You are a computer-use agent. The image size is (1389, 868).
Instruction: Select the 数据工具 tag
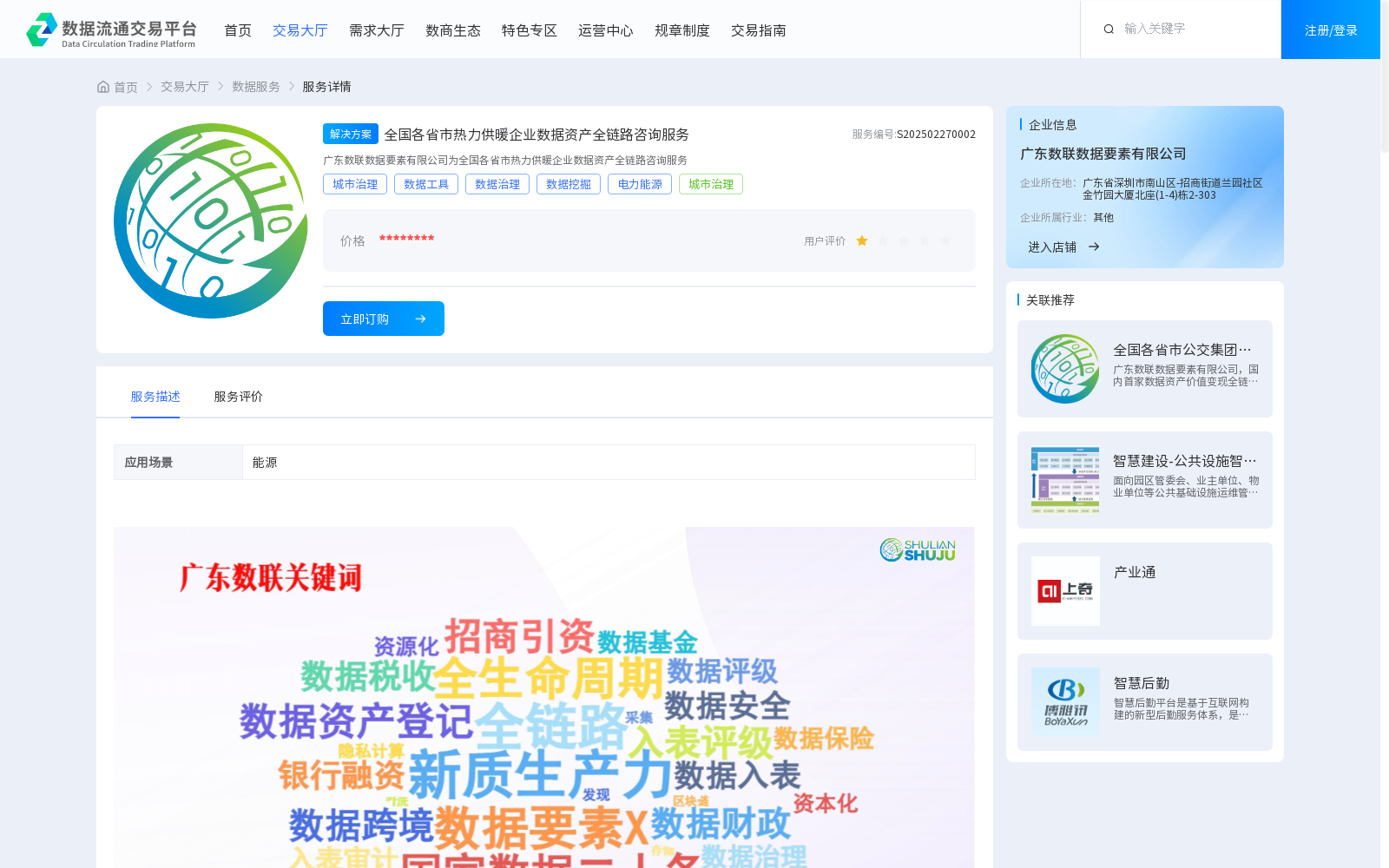pos(426,184)
